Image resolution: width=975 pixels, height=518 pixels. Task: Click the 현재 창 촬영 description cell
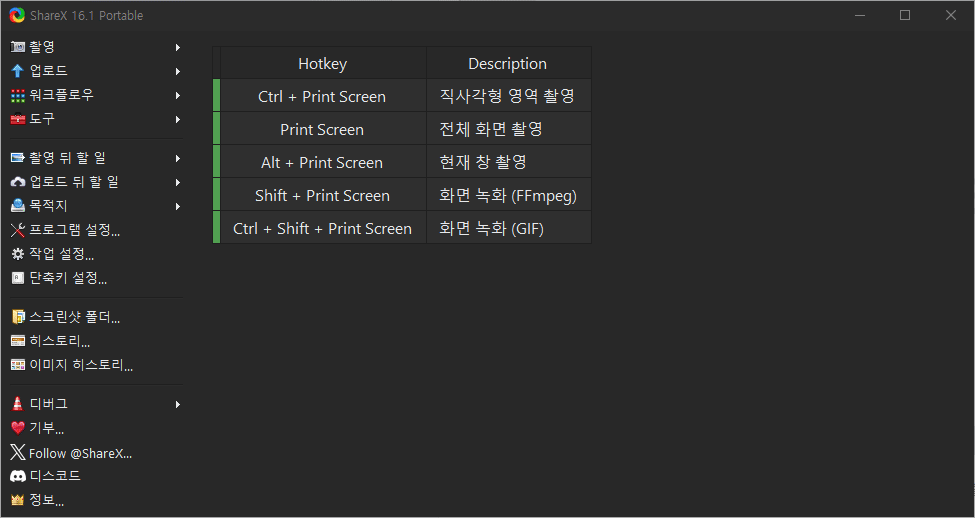point(509,162)
